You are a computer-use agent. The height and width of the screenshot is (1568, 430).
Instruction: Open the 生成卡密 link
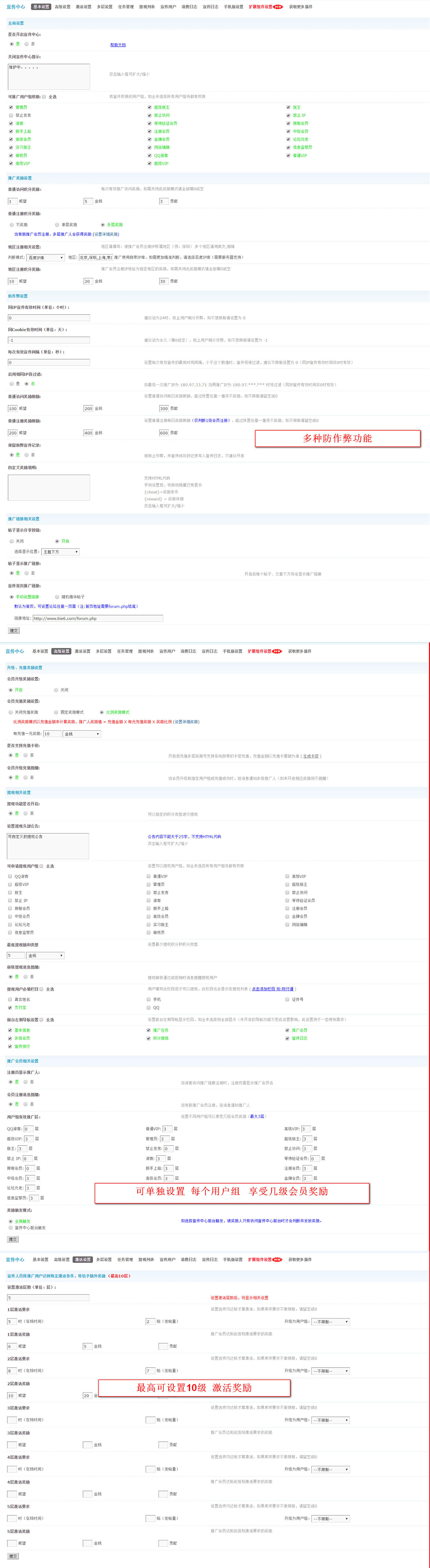pyautogui.click(x=311, y=756)
